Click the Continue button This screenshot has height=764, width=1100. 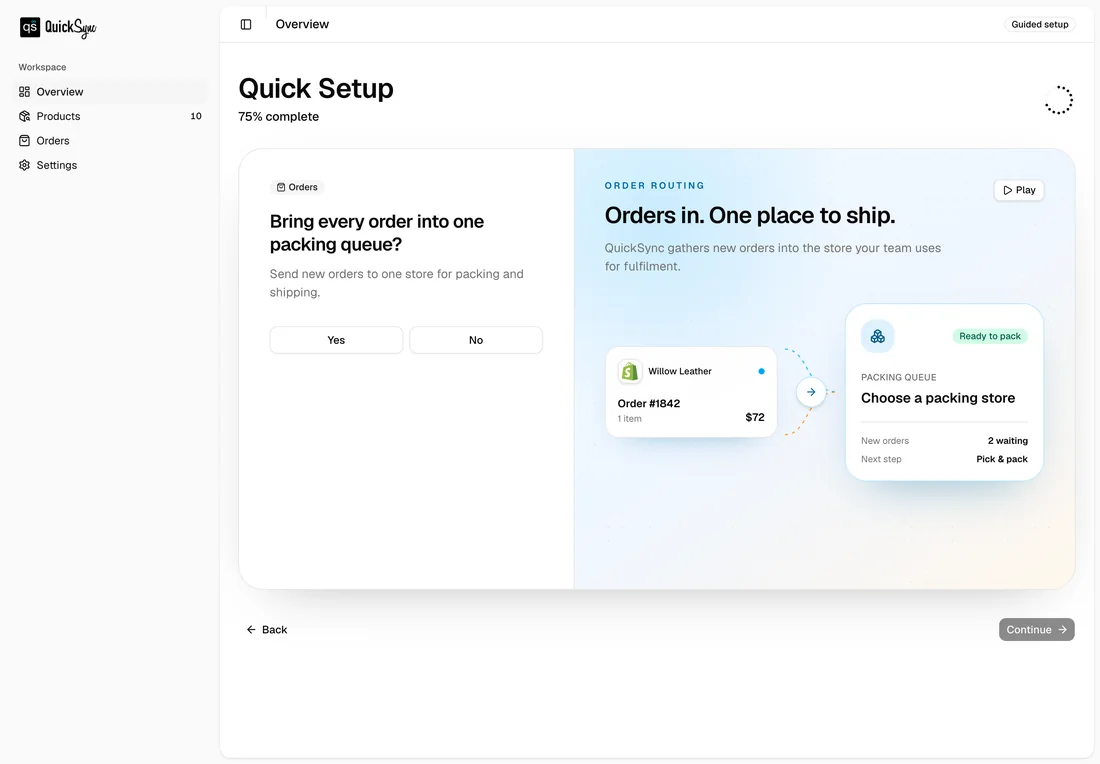(x=1036, y=630)
